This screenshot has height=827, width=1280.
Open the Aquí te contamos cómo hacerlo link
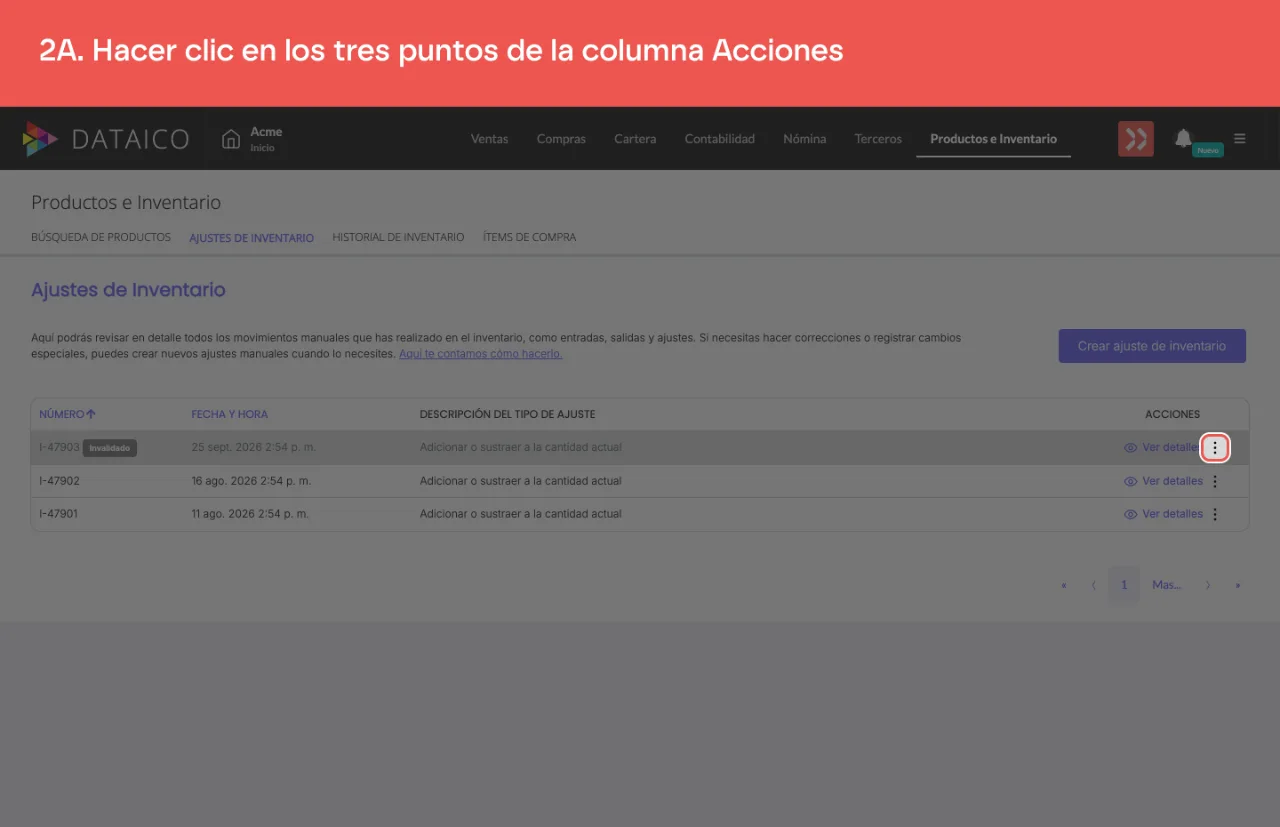480,354
